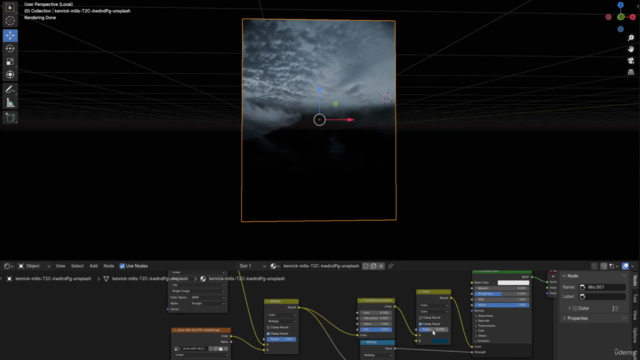640x360 pixels.
Task: Select the Measure tool
Action: [x=10, y=103]
